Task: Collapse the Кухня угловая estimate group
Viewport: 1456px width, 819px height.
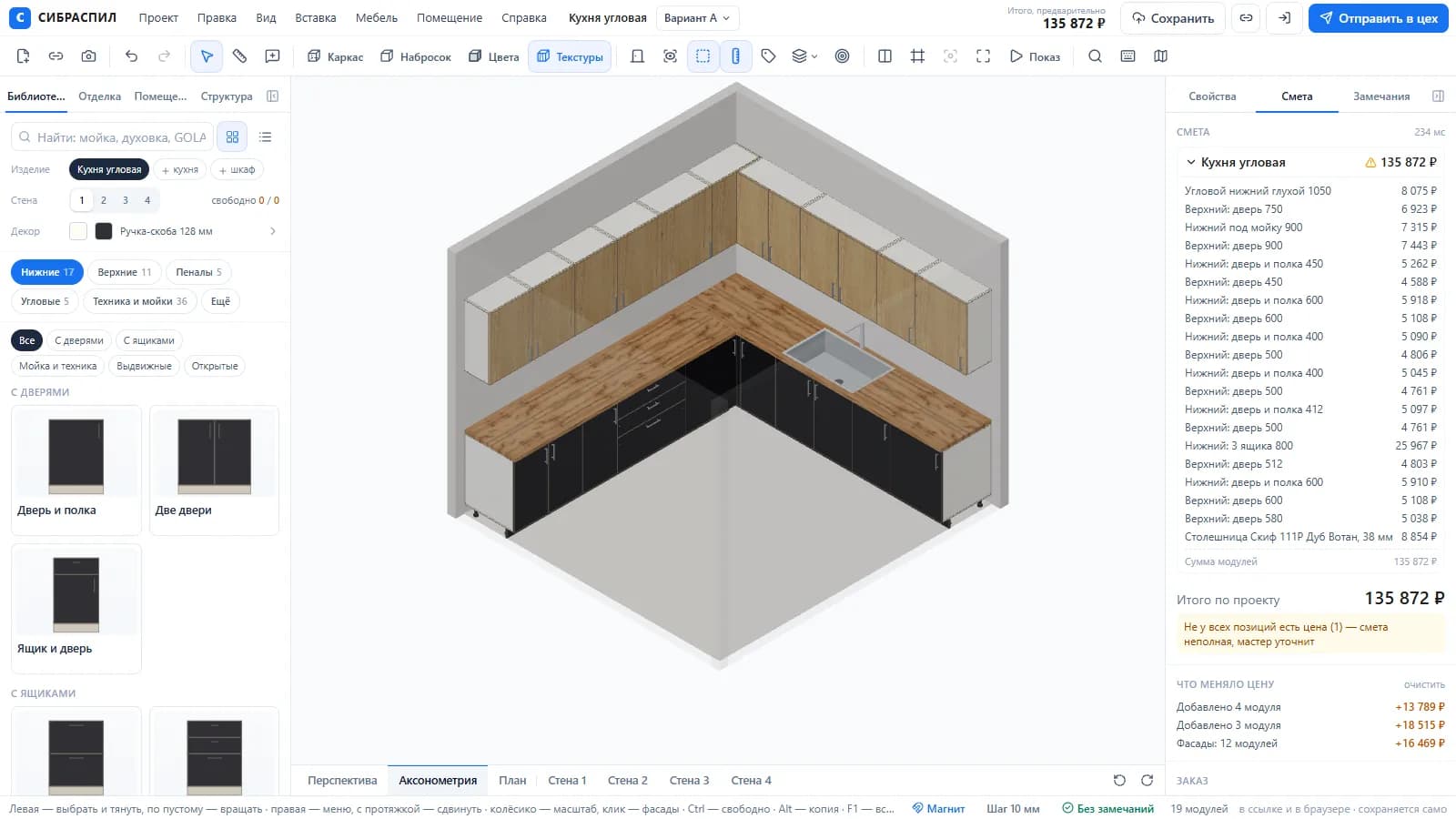Action: pos(1191,163)
